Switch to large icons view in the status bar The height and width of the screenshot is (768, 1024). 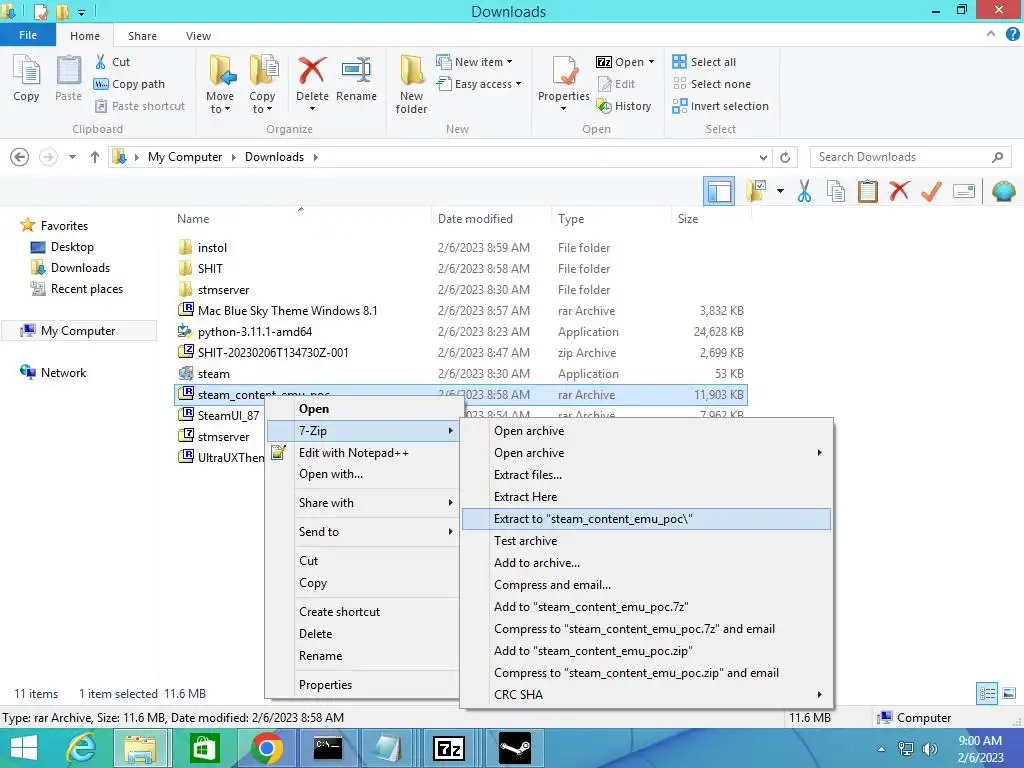[1009, 694]
